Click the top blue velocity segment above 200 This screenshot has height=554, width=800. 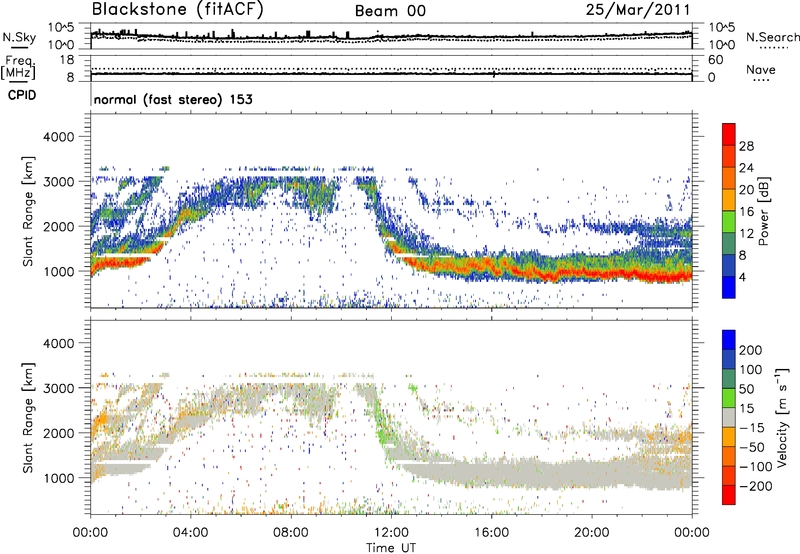point(729,340)
